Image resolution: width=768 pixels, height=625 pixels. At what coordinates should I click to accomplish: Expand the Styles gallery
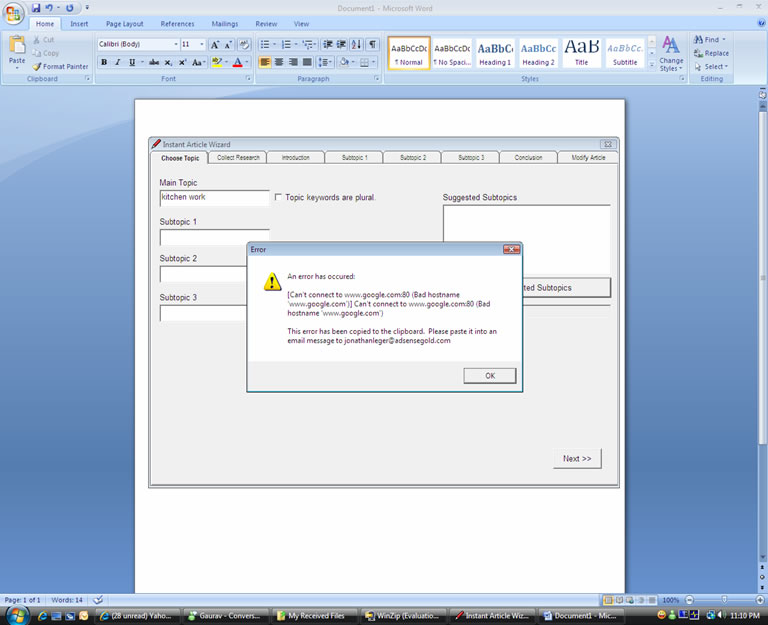tap(651, 64)
